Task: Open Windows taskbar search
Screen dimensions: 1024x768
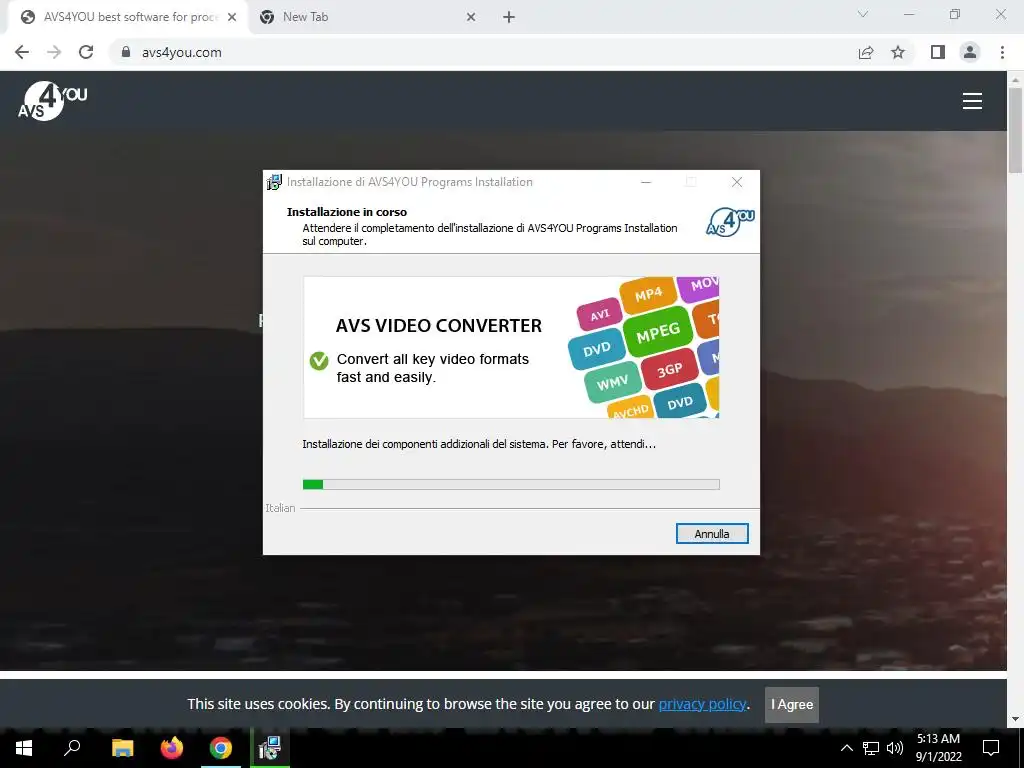Action: [72, 748]
